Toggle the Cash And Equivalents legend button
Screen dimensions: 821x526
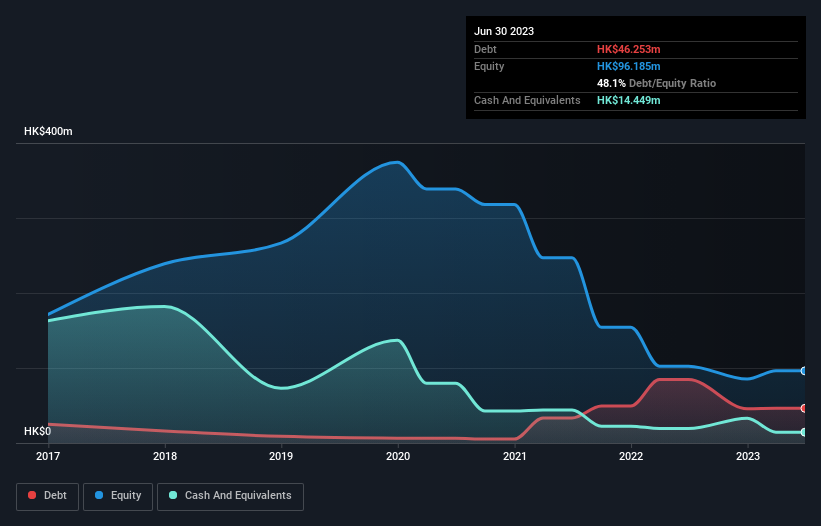(230, 496)
